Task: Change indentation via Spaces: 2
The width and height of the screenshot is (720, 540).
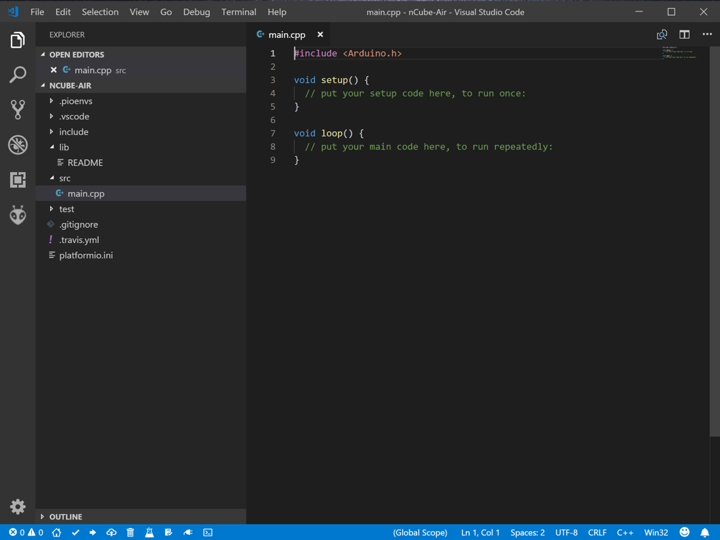Action: click(527, 533)
